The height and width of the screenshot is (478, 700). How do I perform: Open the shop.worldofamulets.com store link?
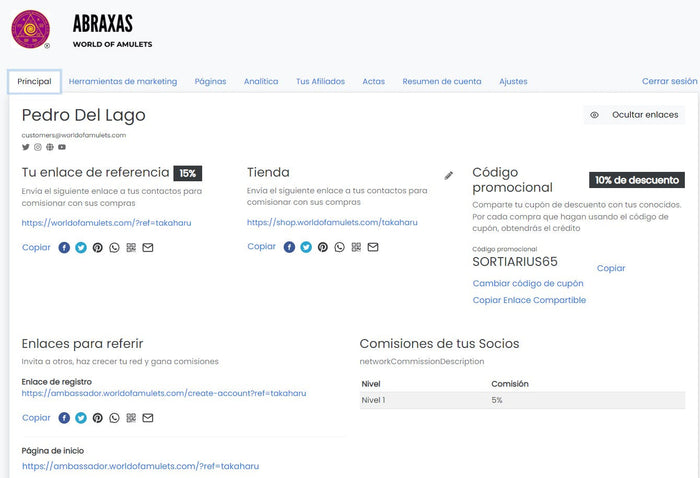point(332,222)
